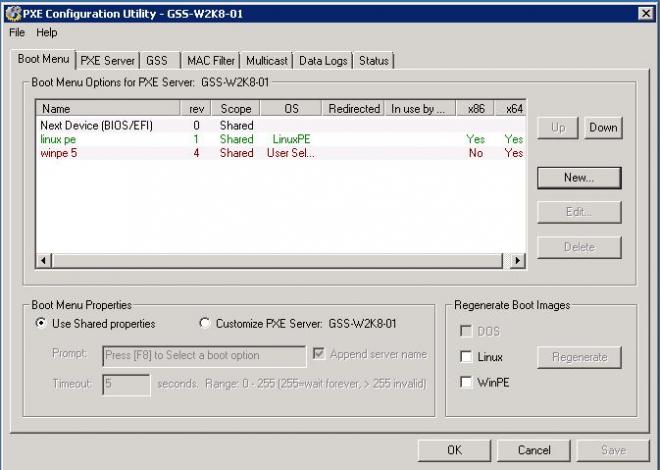Image resolution: width=660 pixels, height=470 pixels.
Task: Select the 'linux pe' boot entry
Action: point(281,139)
